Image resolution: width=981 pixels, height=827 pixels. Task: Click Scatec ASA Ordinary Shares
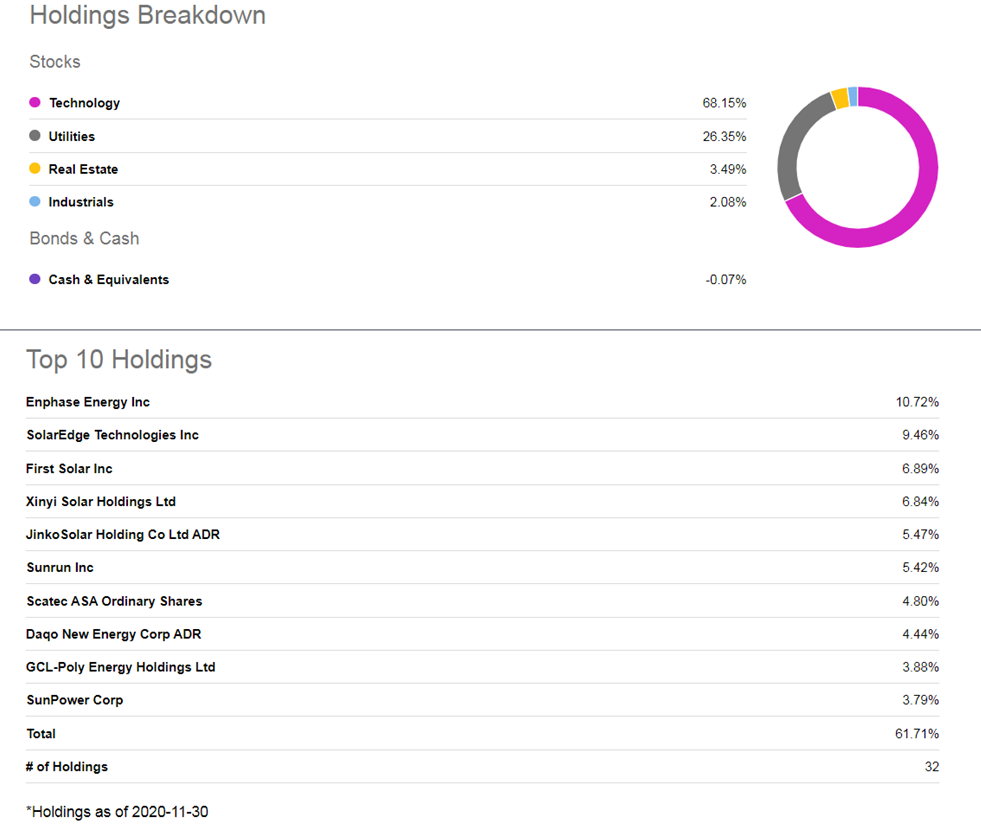[x=114, y=601]
